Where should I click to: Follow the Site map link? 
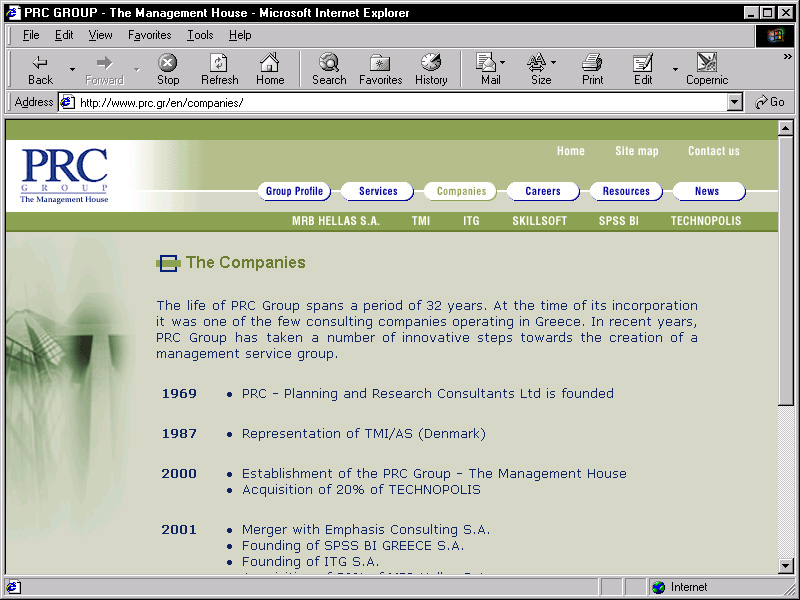point(636,151)
